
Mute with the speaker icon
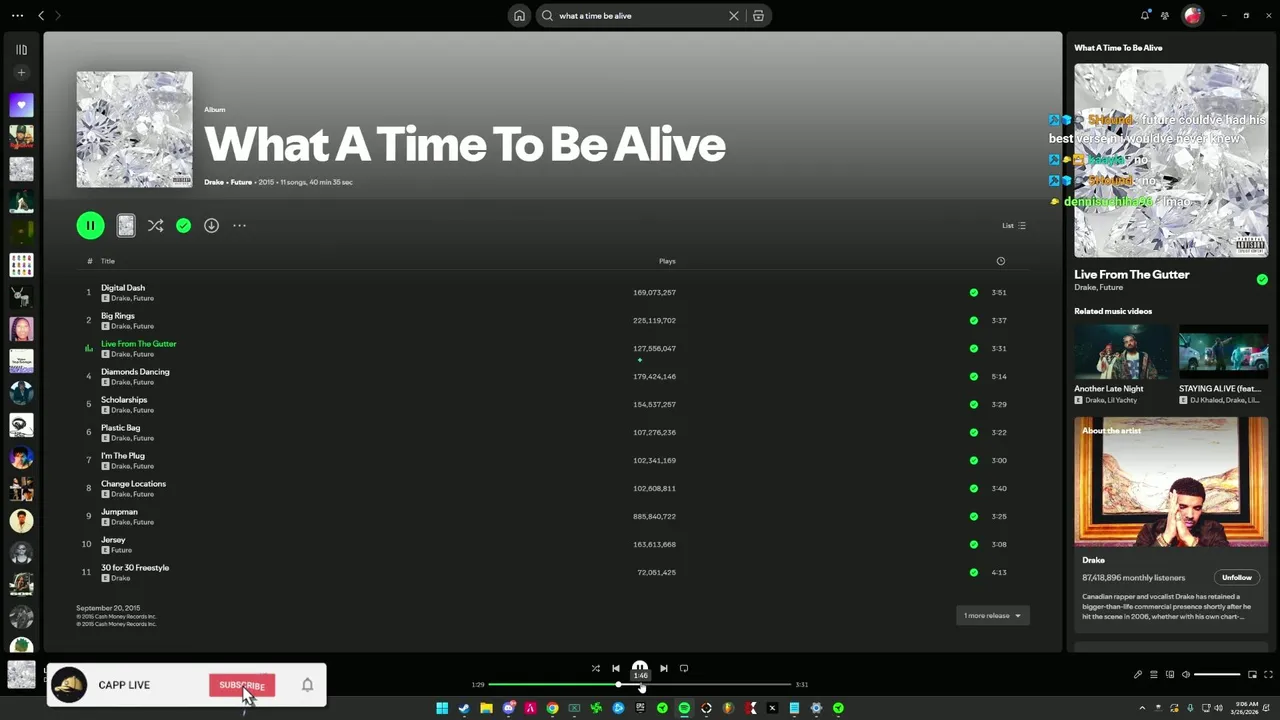[x=1186, y=675]
